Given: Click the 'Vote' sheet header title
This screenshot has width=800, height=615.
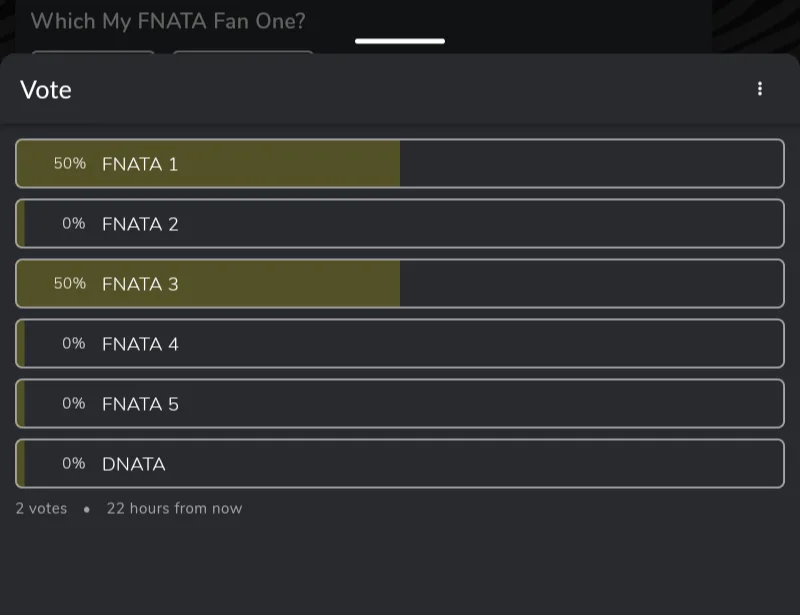Looking at the screenshot, I should point(46,90).
